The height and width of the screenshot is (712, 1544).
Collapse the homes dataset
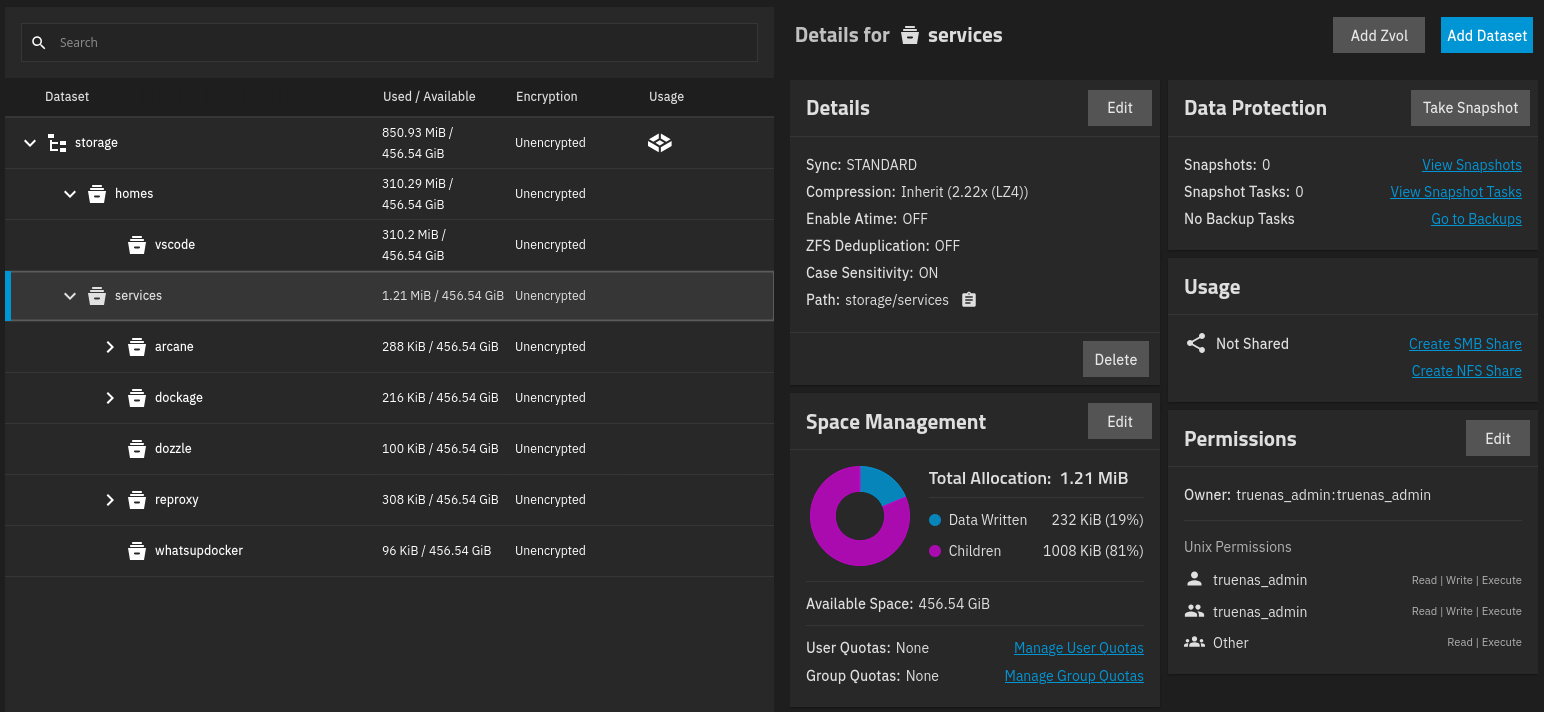point(70,194)
